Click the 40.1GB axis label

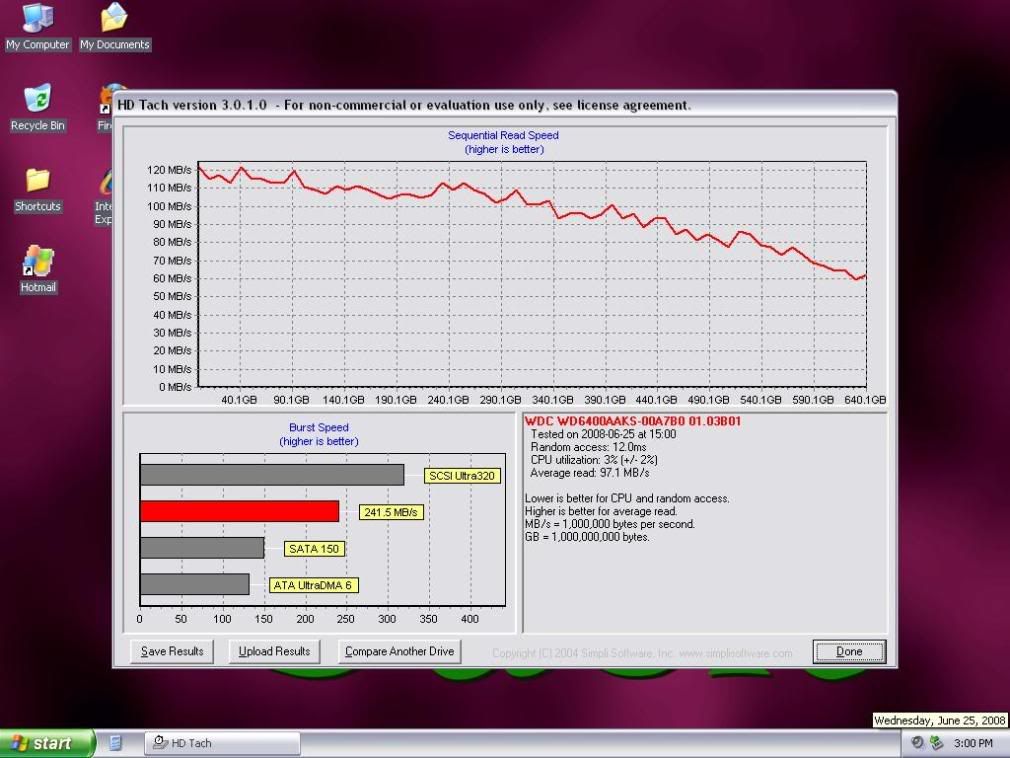tap(239, 400)
